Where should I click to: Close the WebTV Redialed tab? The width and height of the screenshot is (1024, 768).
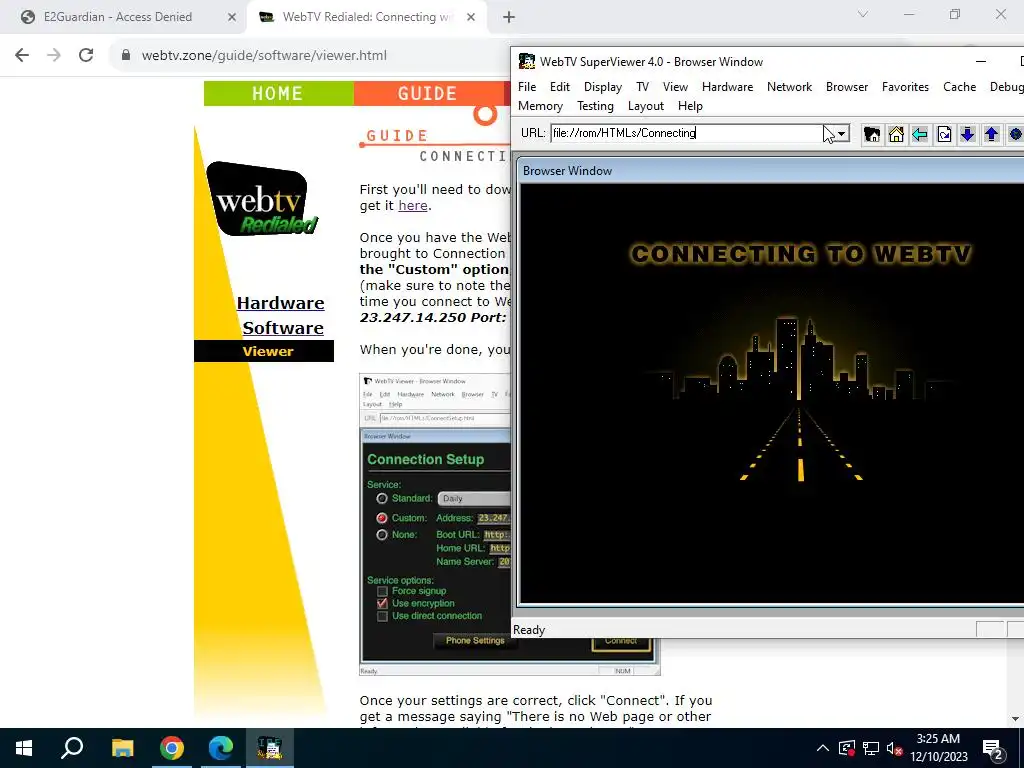point(471,17)
